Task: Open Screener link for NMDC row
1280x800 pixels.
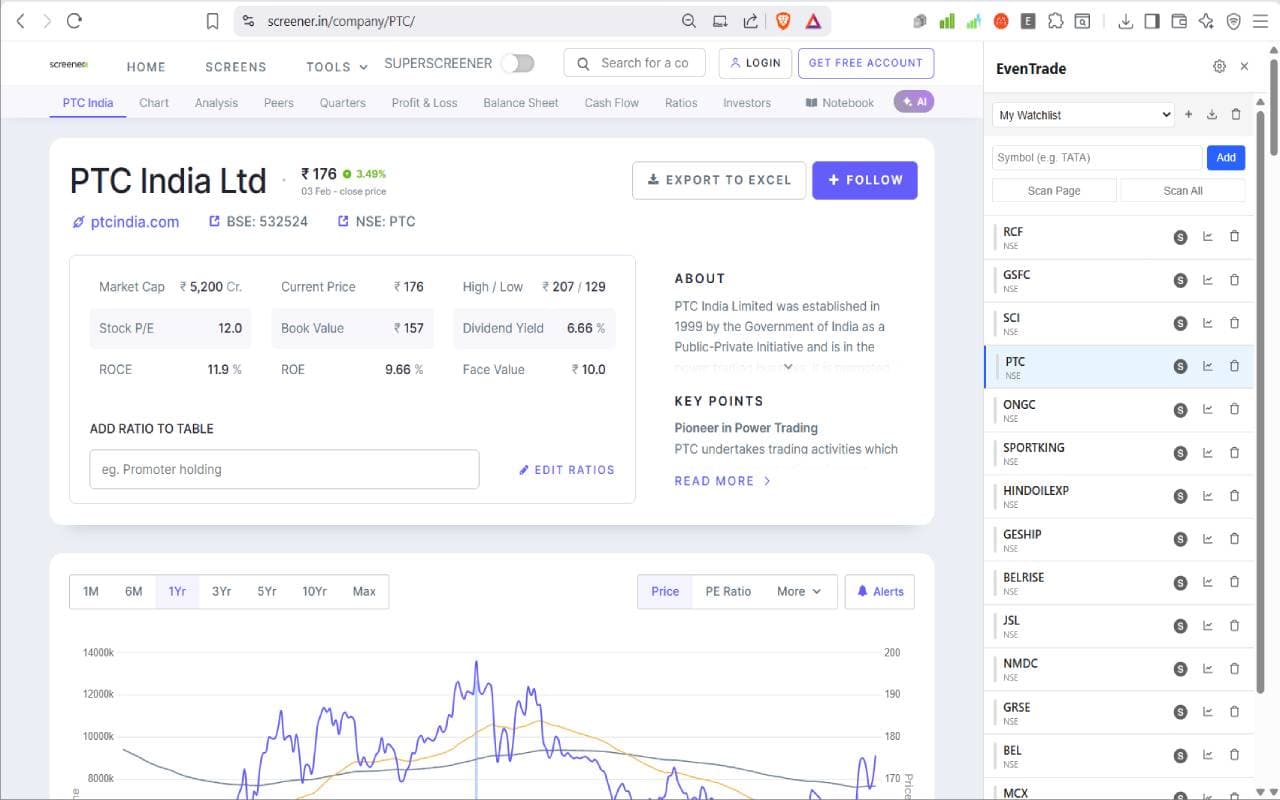Action: (x=1180, y=669)
